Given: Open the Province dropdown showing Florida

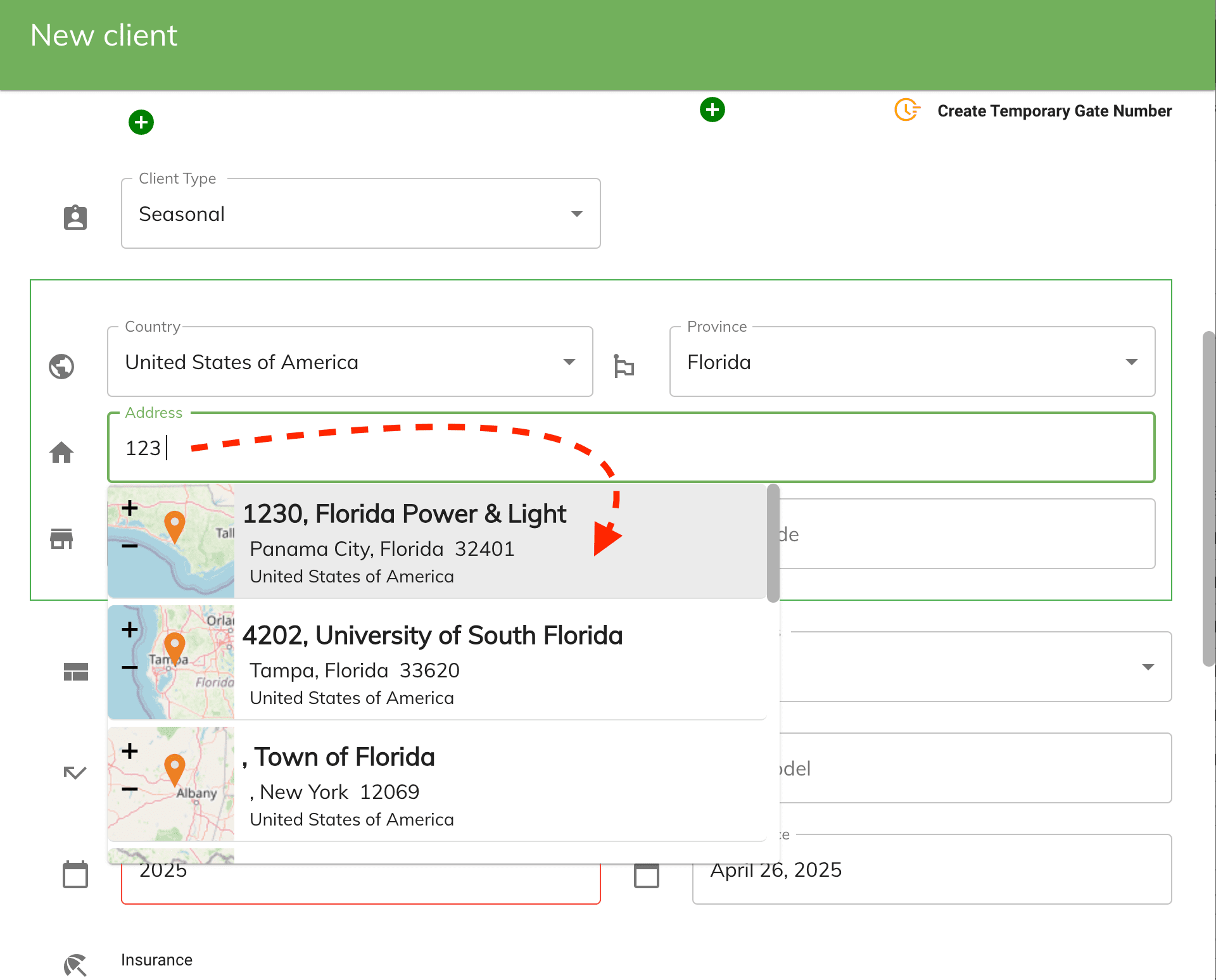Looking at the screenshot, I should (x=912, y=362).
